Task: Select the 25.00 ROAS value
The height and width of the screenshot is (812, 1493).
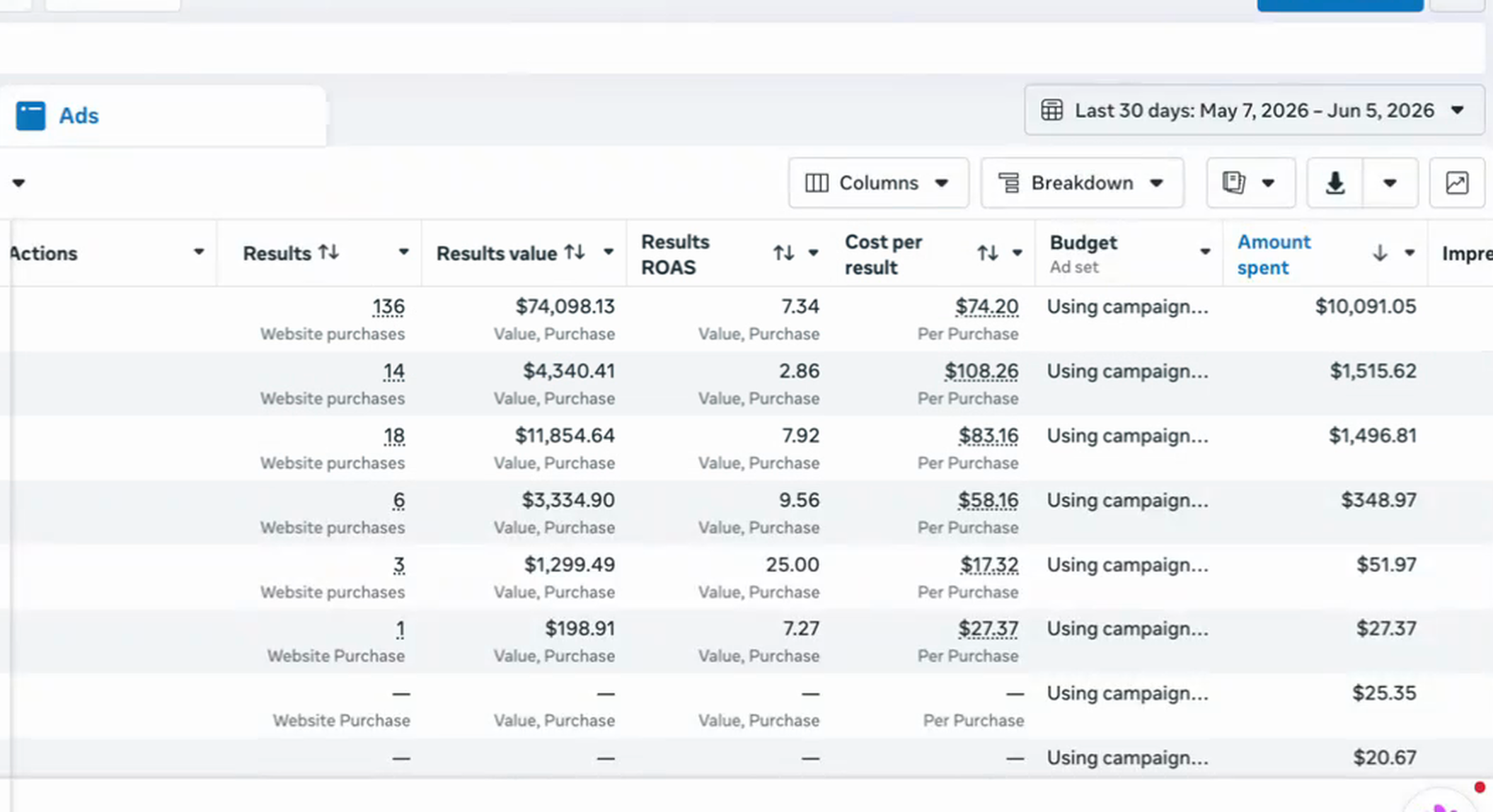Action: pyautogui.click(x=792, y=564)
